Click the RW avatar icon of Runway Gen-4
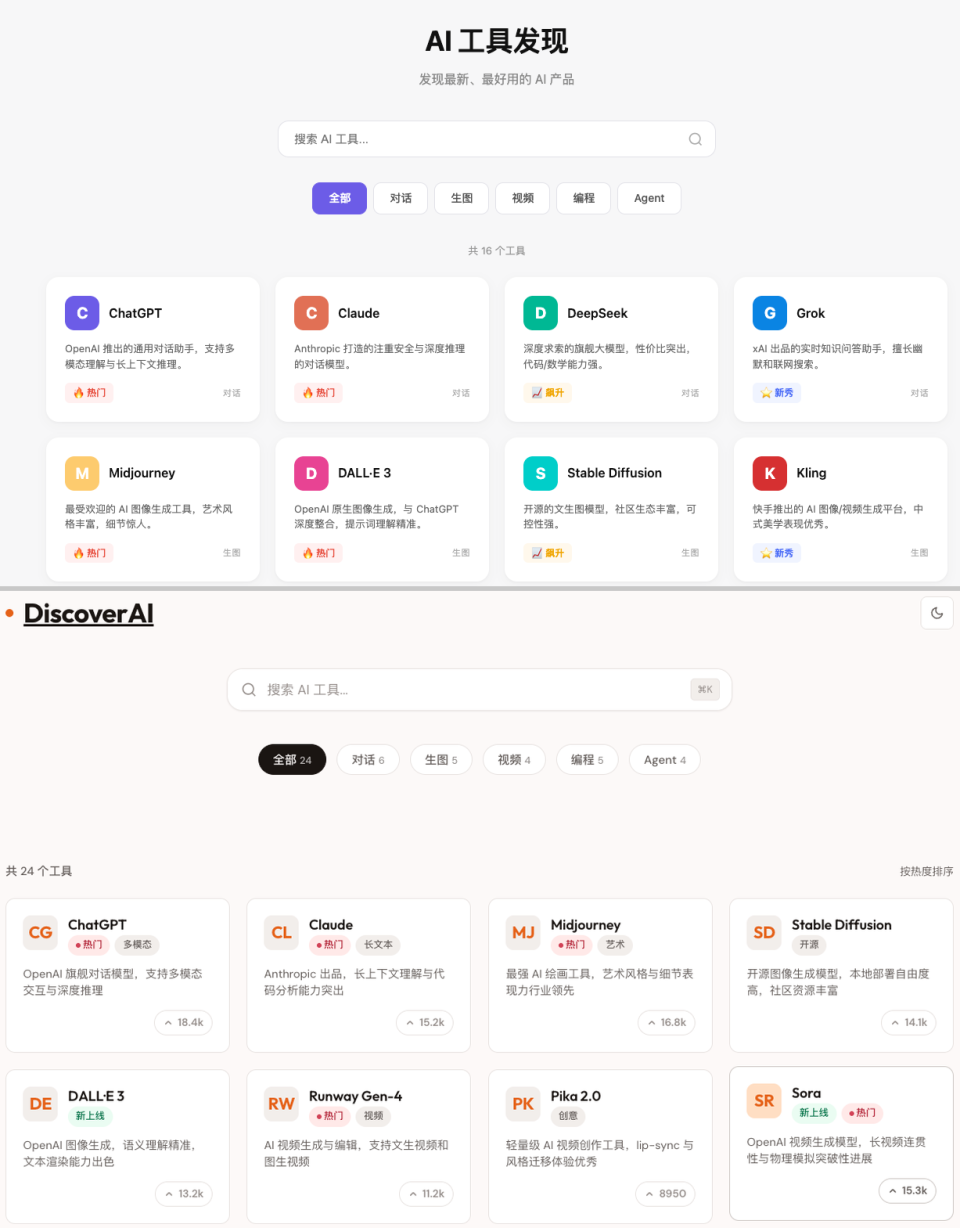This screenshot has height=1228, width=960. tap(282, 1104)
